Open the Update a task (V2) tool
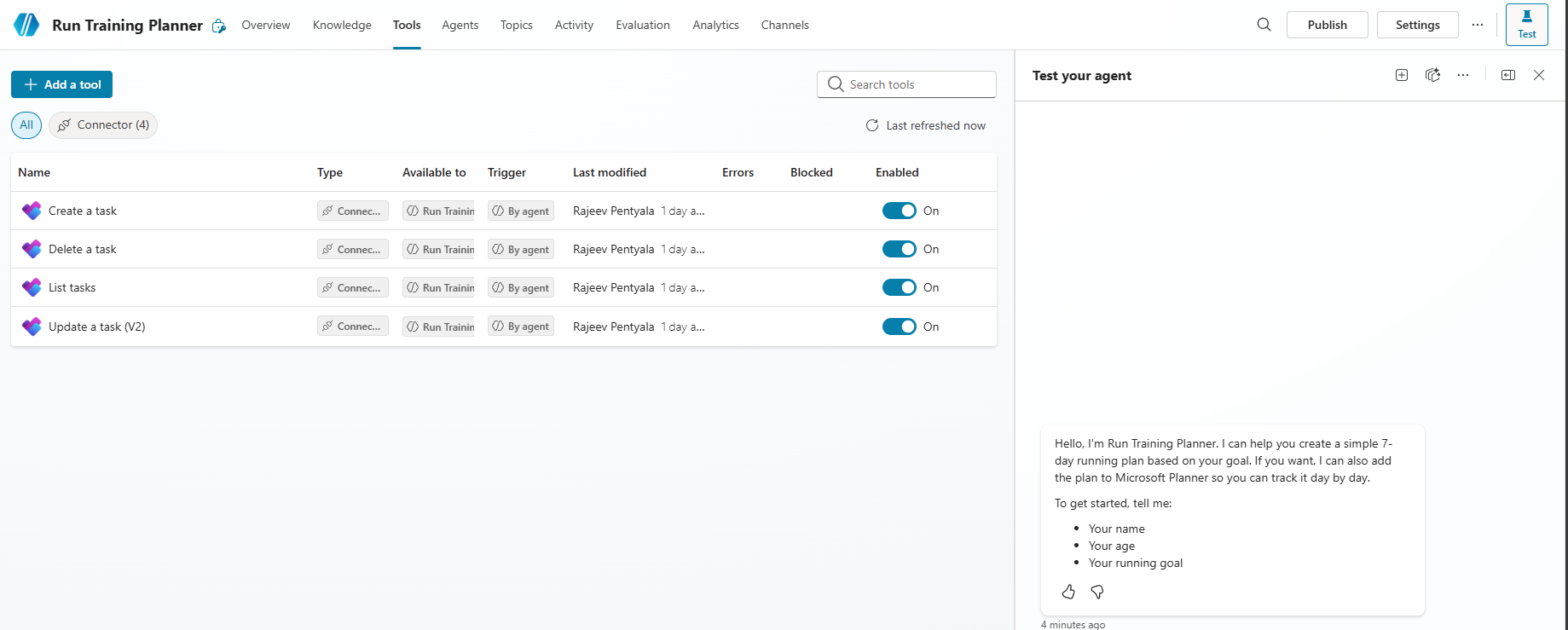The height and width of the screenshot is (630, 1568). tap(97, 327)
